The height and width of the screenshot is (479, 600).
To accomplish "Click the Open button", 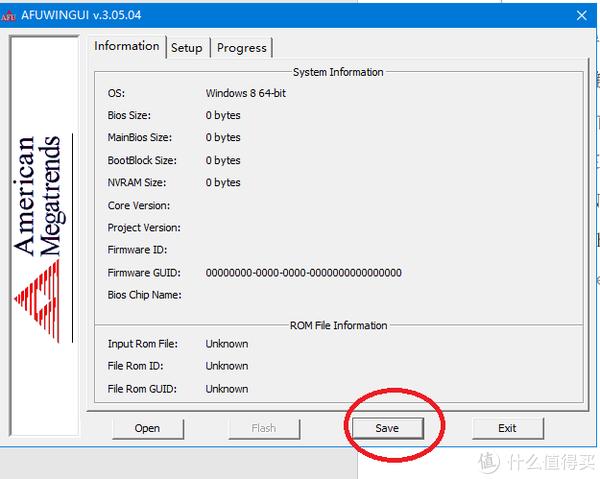I will click(147, 428).
